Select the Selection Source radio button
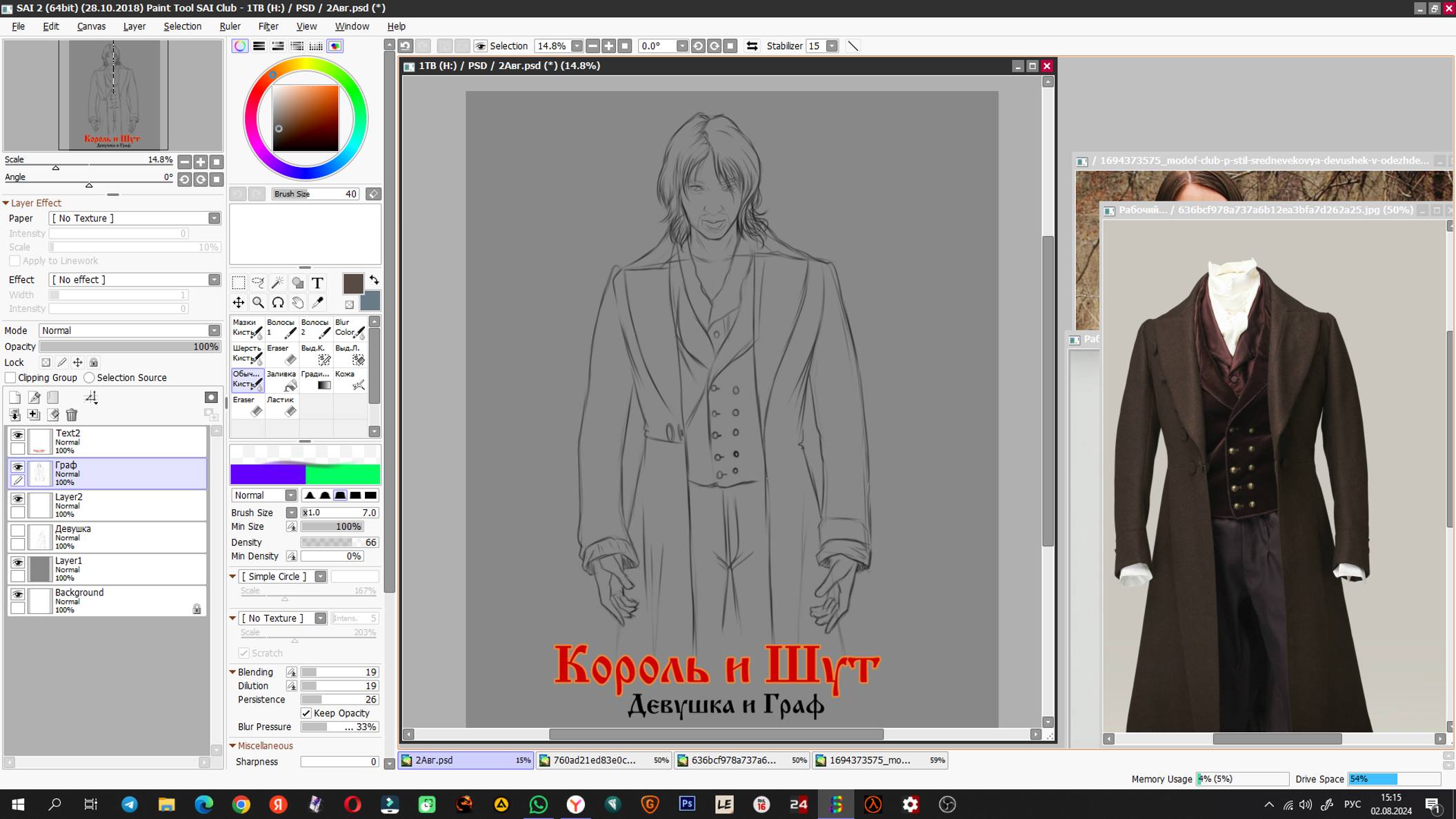This screenshot has width=1456, height=819. coord(89,377)
